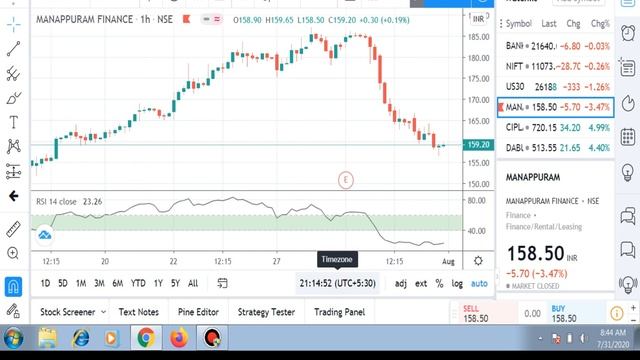
Task: Open the Alerts panel clock icon
Action: [x=628, y=33]
